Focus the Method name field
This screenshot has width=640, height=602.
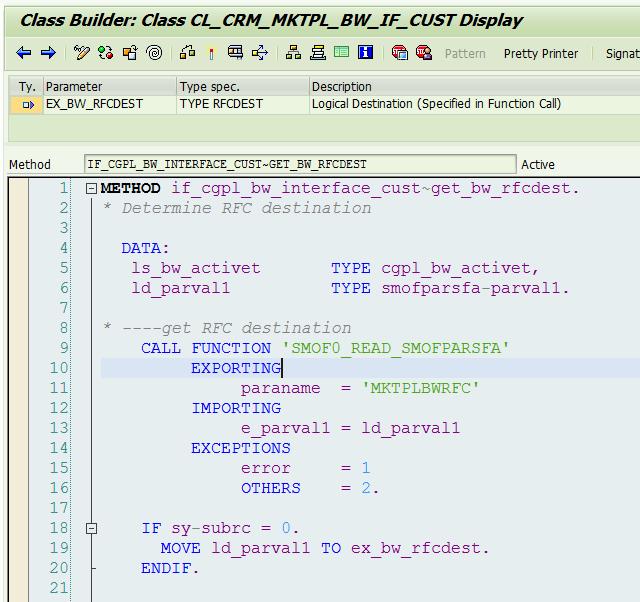300,164
